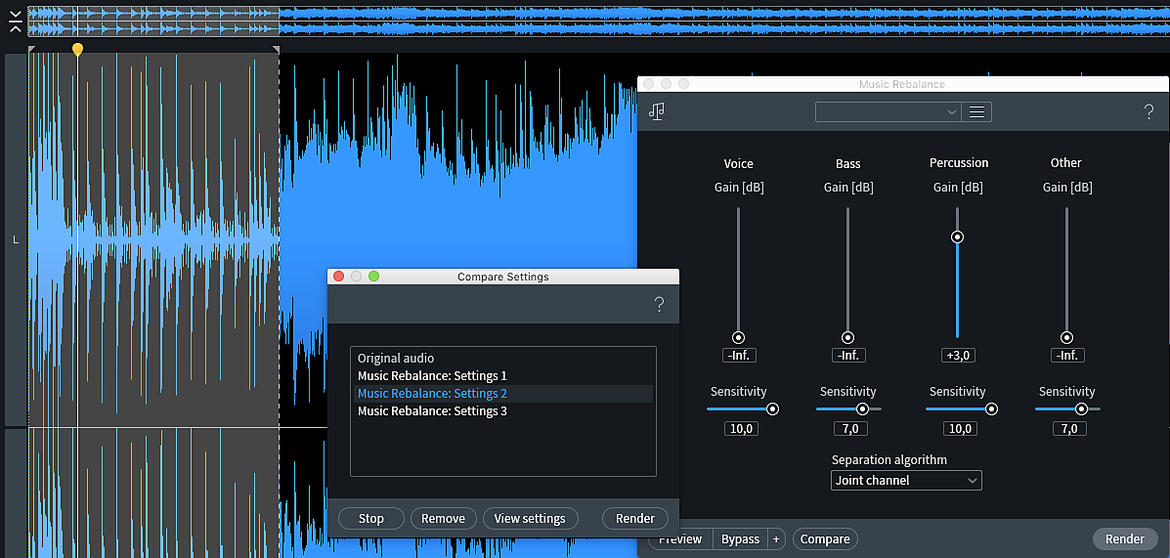Screen dimensions: 1170x558
Task: Open Compare Settings help question mark
Action: tap(659, 304)
